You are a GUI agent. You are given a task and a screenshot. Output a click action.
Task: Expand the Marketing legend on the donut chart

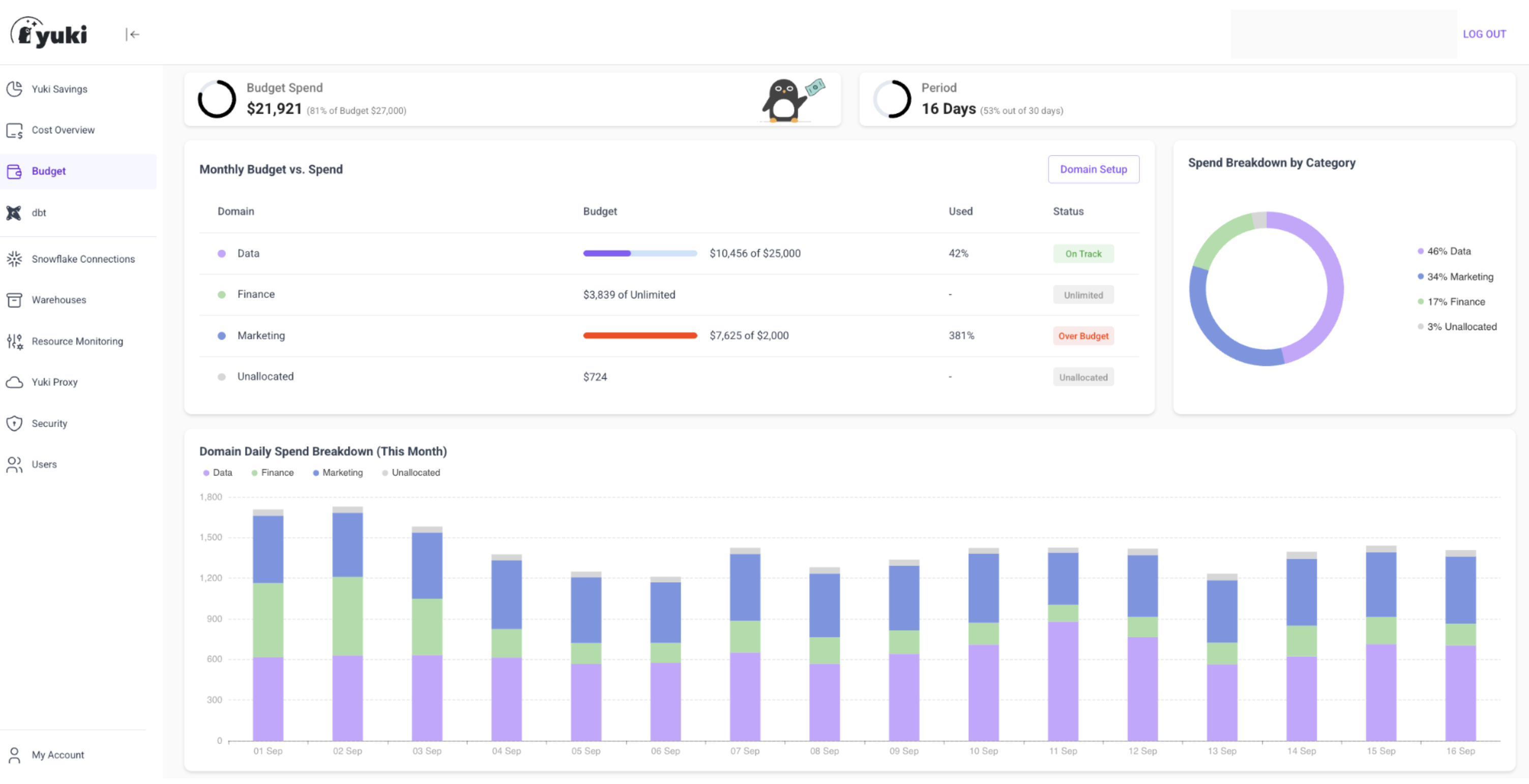(1459, 277)
